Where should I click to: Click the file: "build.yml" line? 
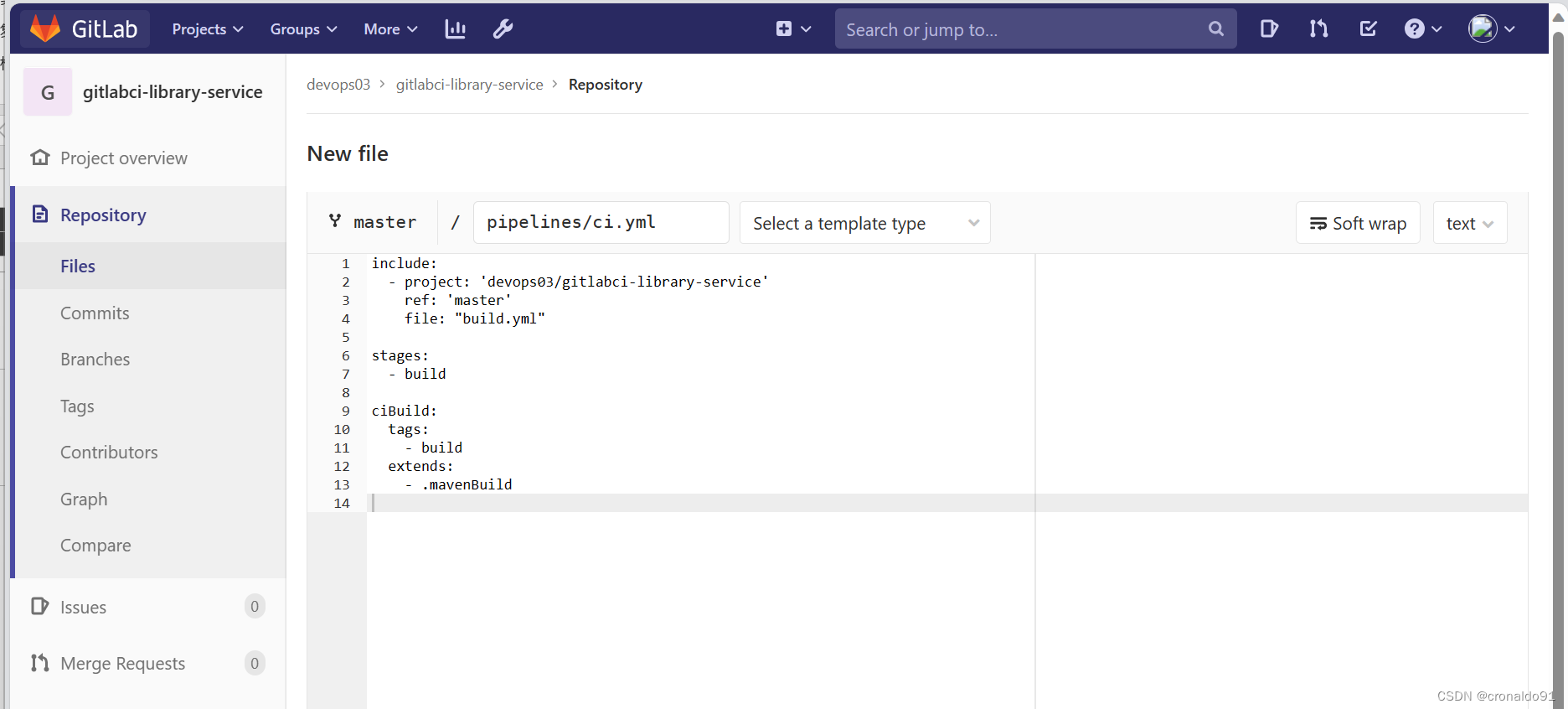pyautogui.click(x=474, y=318)
